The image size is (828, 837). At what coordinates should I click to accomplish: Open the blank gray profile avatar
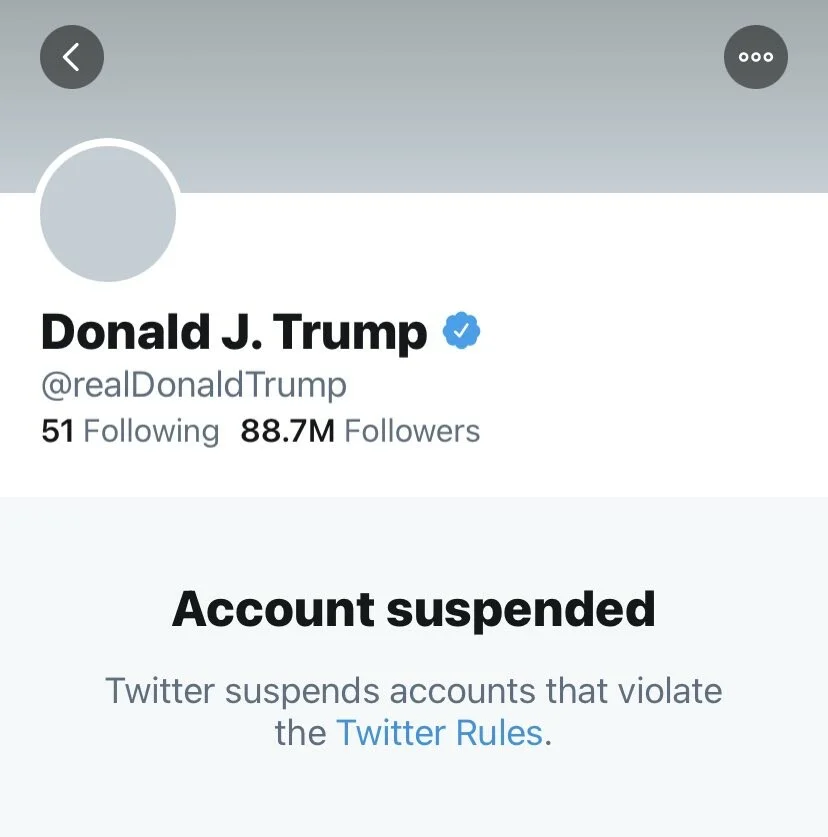point(108,213)
